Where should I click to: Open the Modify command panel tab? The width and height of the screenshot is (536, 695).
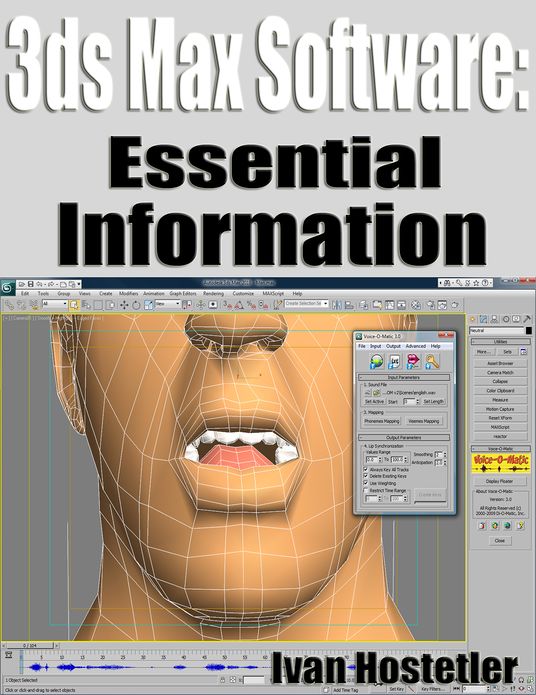(483, 319)
